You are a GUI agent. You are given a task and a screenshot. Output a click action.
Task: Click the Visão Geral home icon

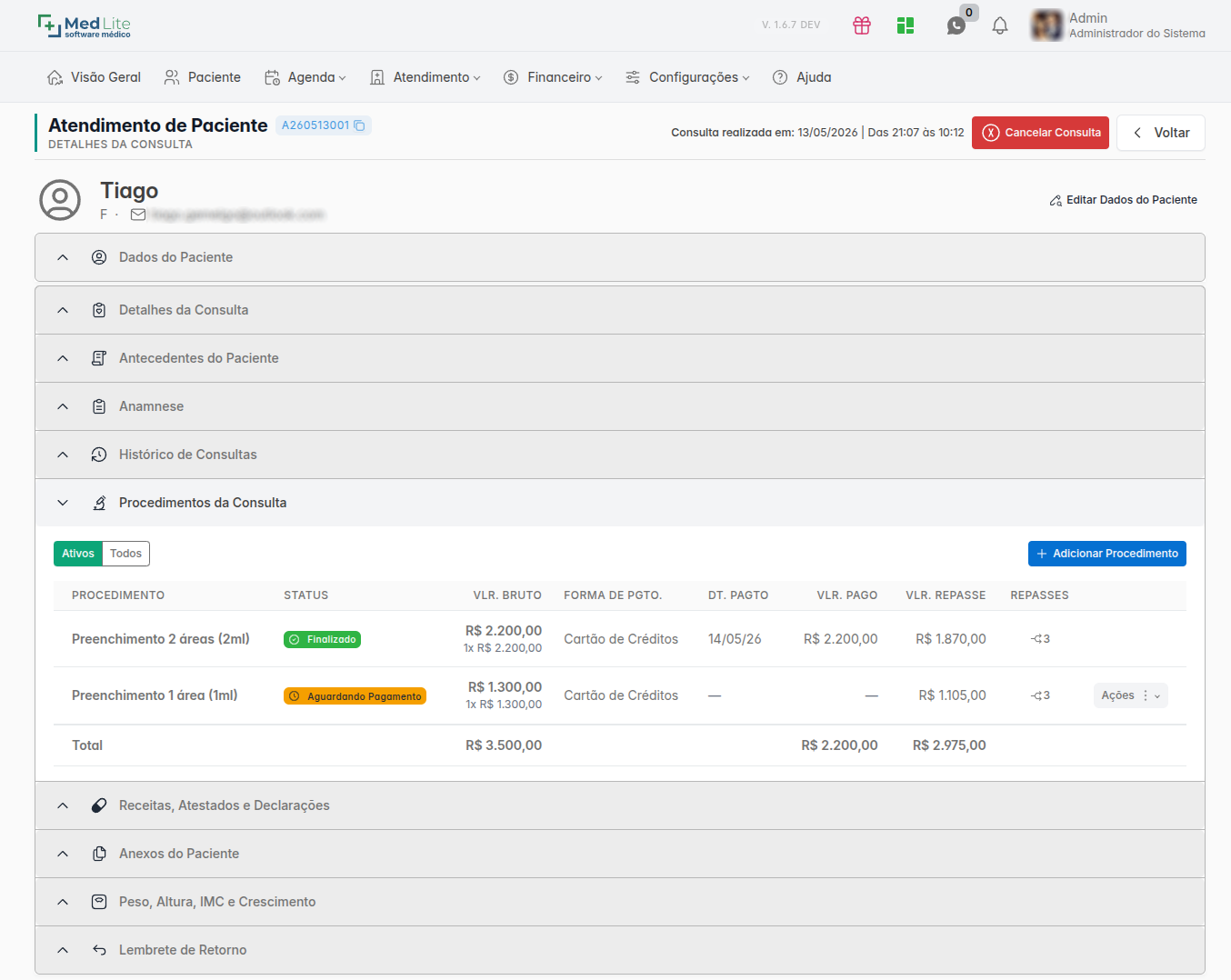55,77
